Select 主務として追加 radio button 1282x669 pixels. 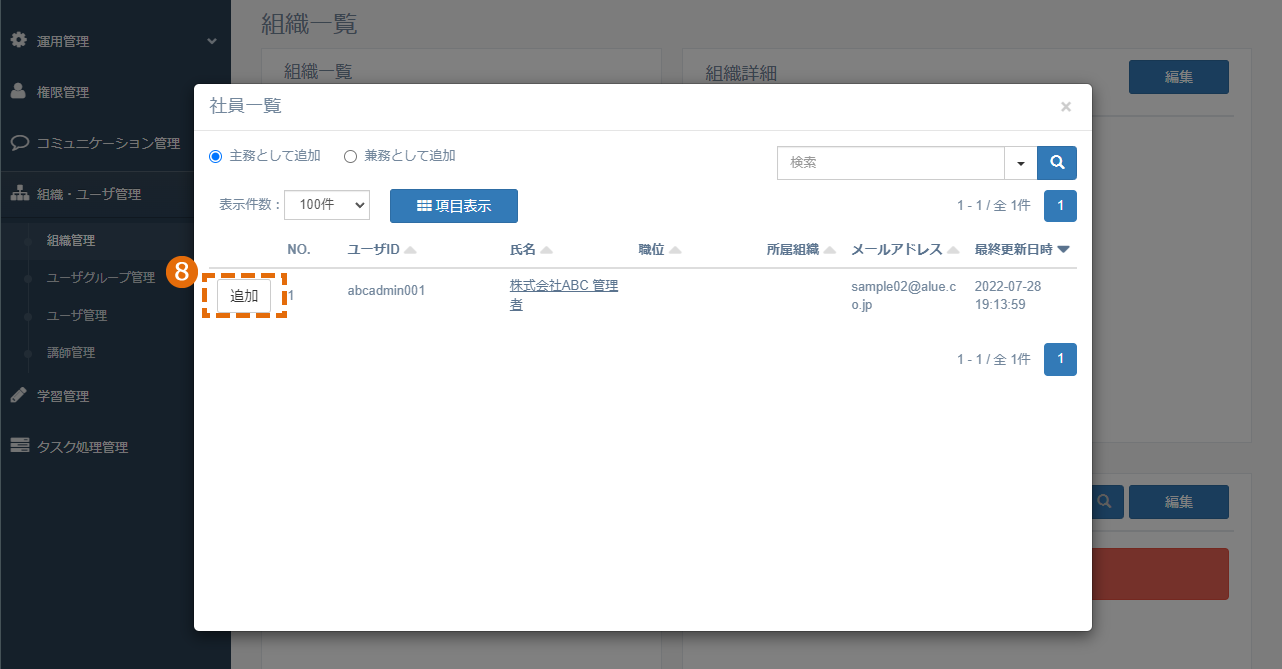pyautogui.click(x=215, y=156)
